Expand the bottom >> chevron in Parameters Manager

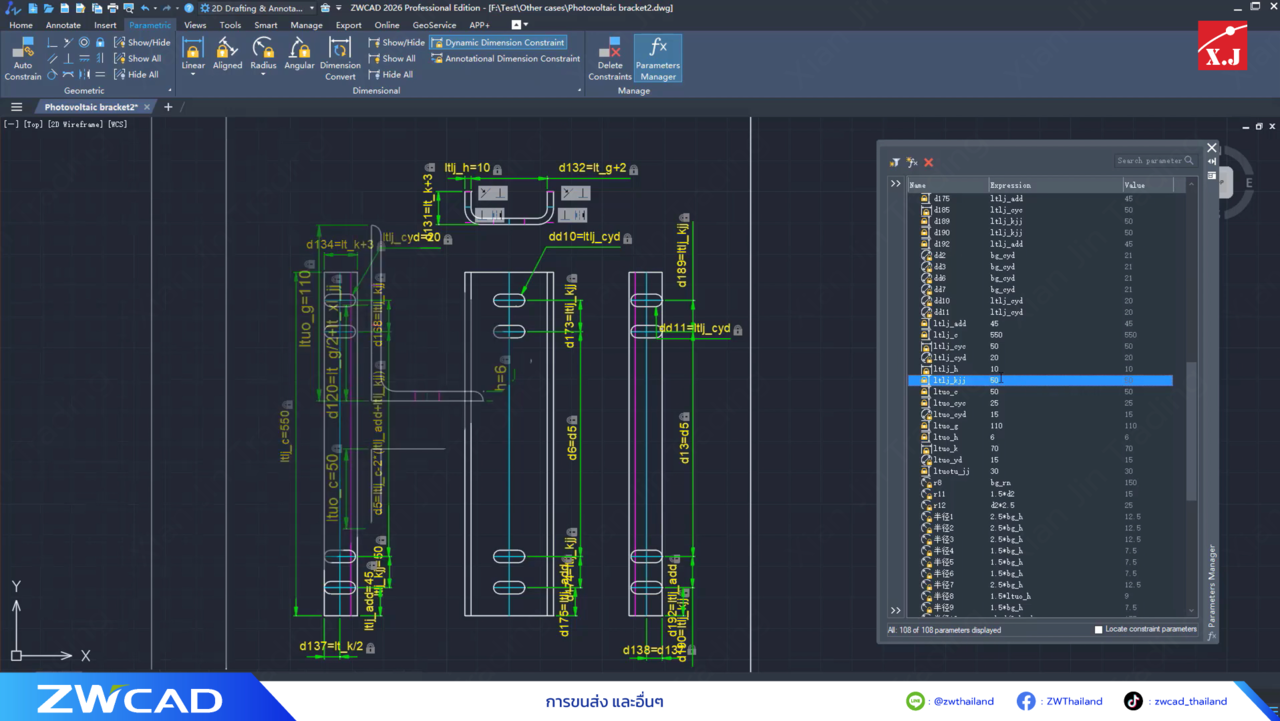click(895, 610)
